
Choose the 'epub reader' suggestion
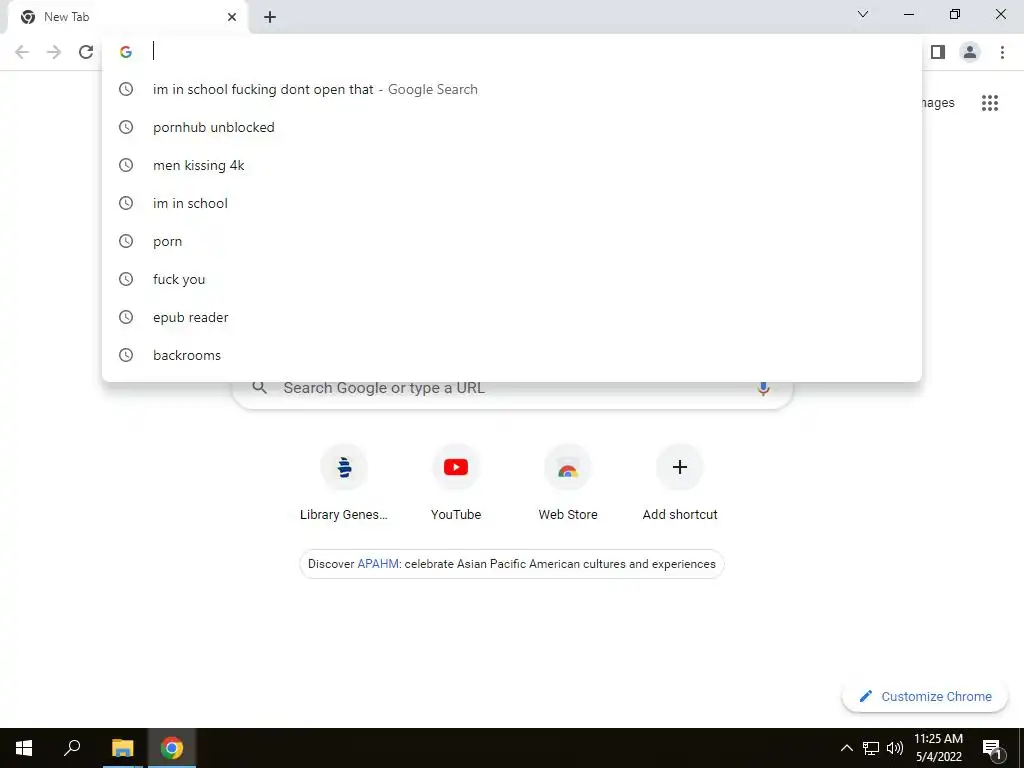pos(512,317)
